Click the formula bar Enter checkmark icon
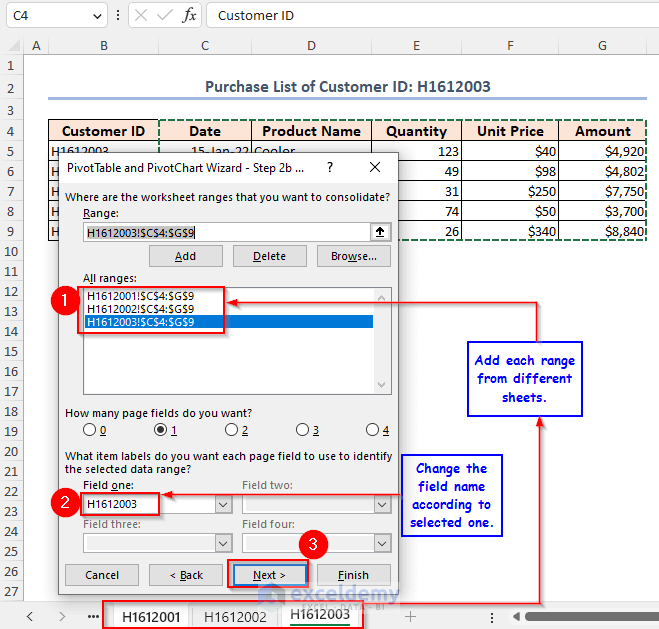The height and width of the screenshot is (629, 659). 164,16
